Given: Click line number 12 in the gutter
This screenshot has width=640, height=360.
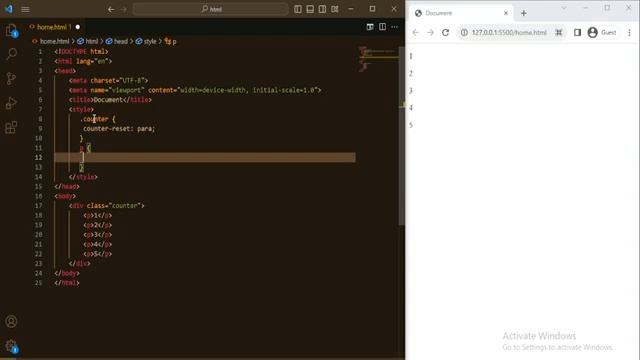Looking at the screenshot, I should point(39,158).
